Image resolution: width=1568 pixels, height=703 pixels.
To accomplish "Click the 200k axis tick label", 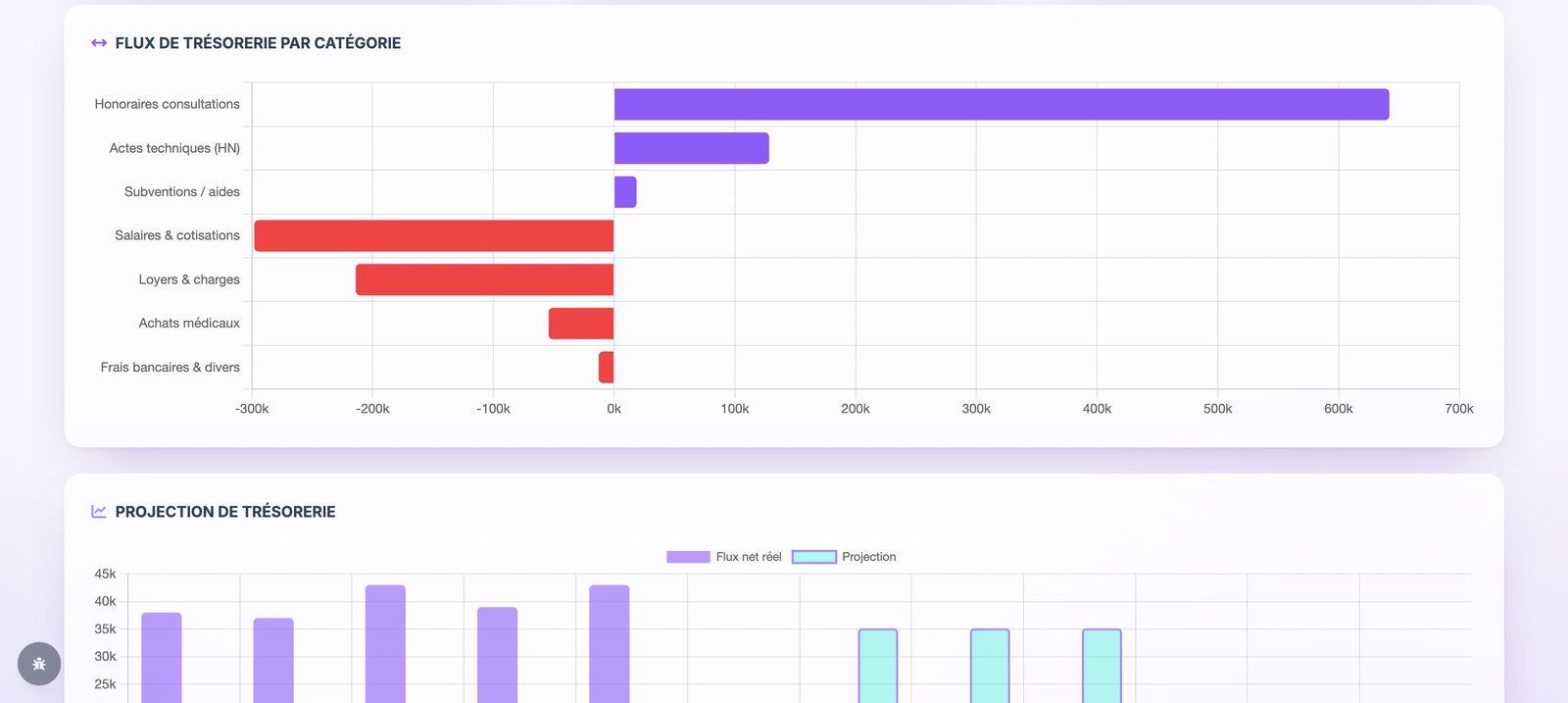I will click(x=856, y=409).
